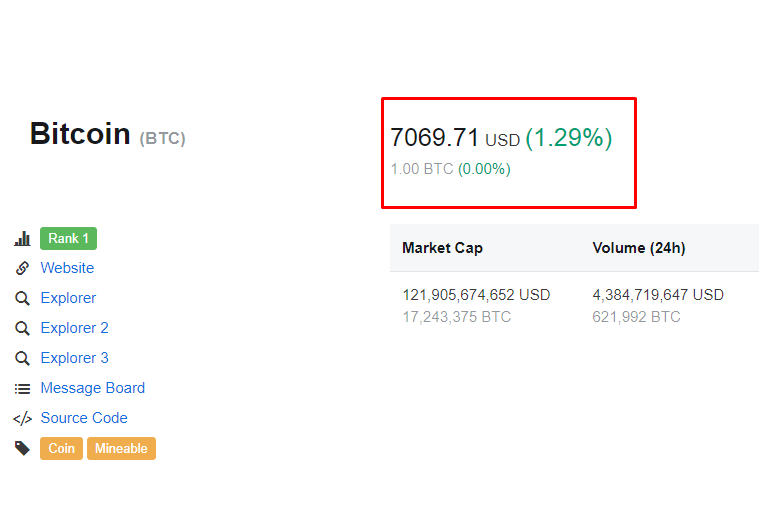Click the bar chart rank icon
This screenshot has height=530, width=759.
pos(22,239)
